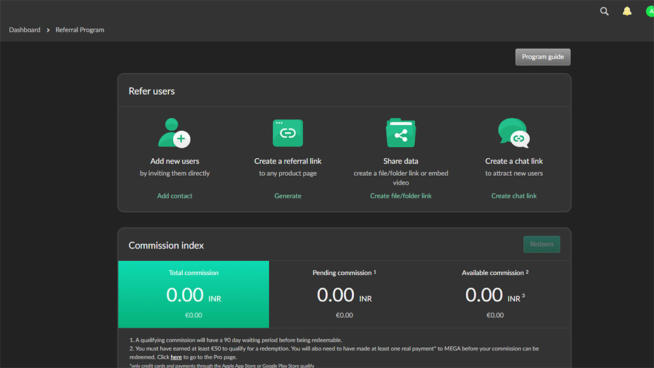Go to Dashboard breadcrumb
The width and height of the screenshot is (654, 368).
click(25, 30)
